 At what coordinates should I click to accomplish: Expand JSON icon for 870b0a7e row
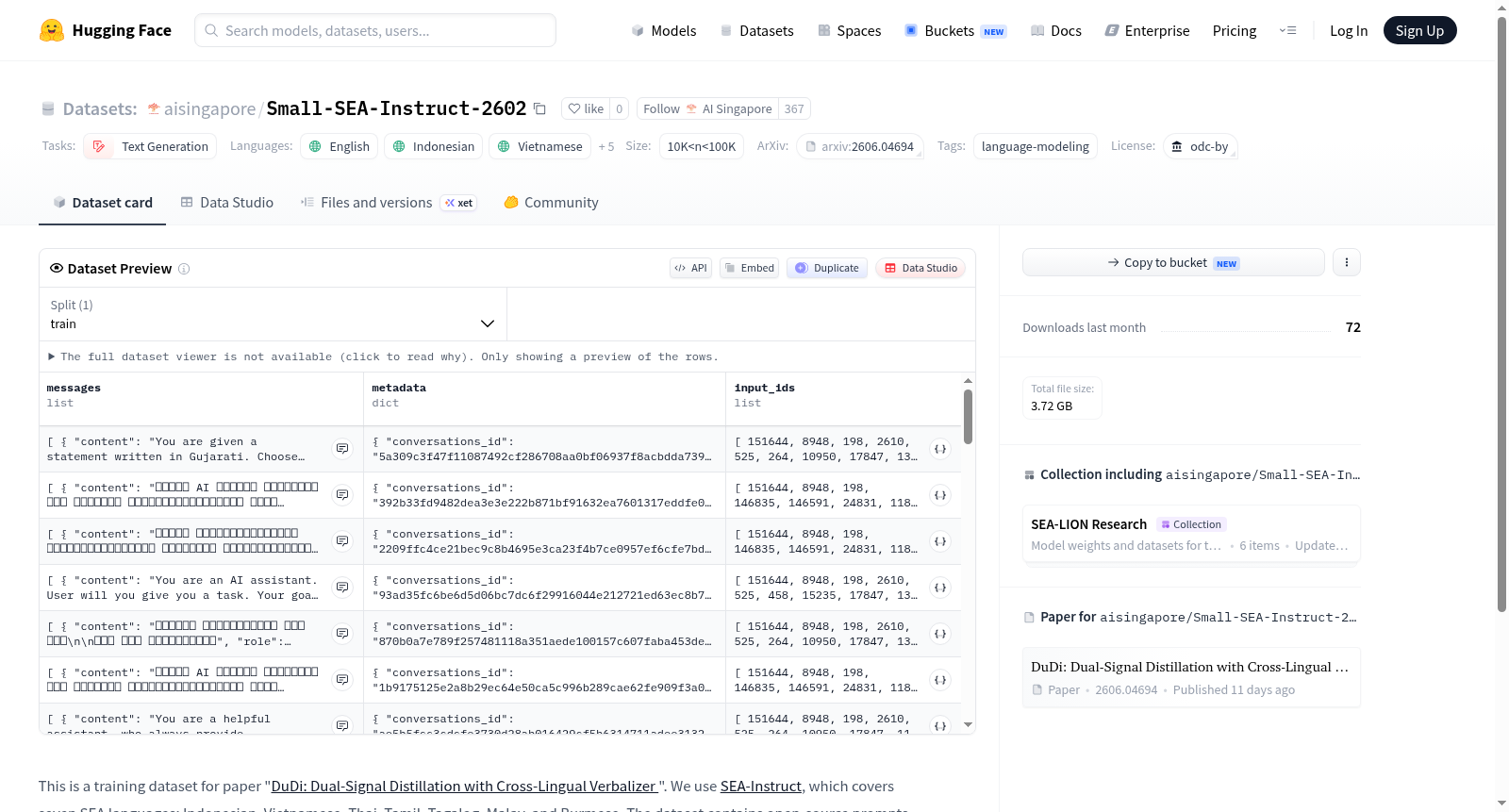940,634
